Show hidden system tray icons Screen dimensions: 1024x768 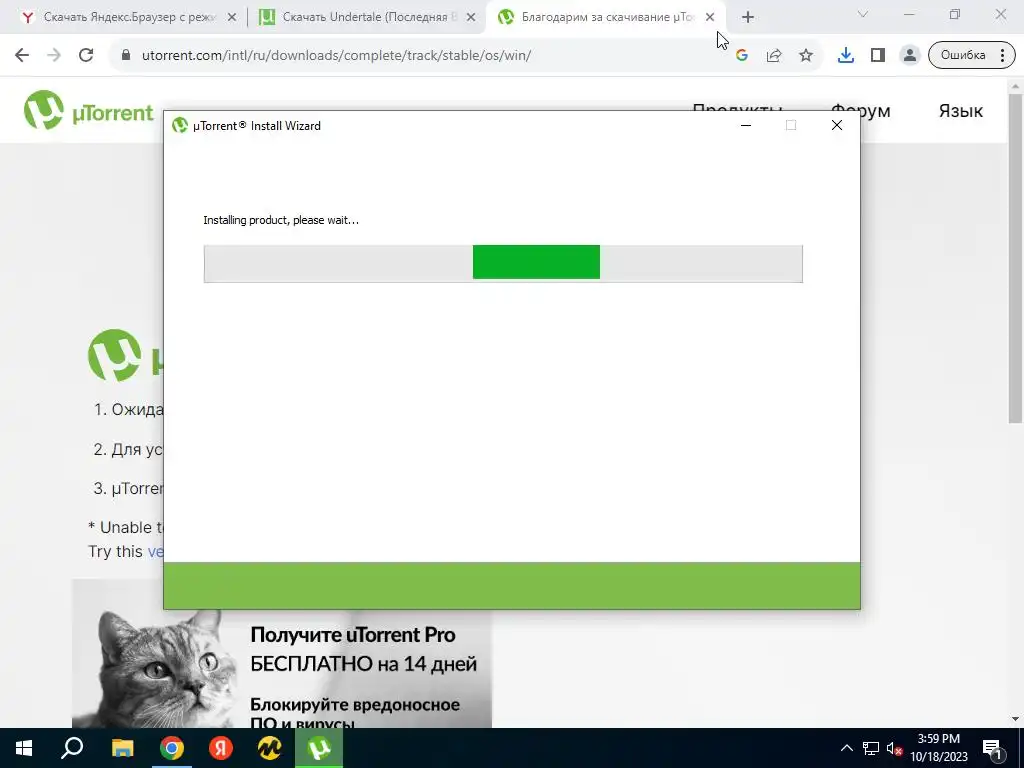(x=846, y=748)
